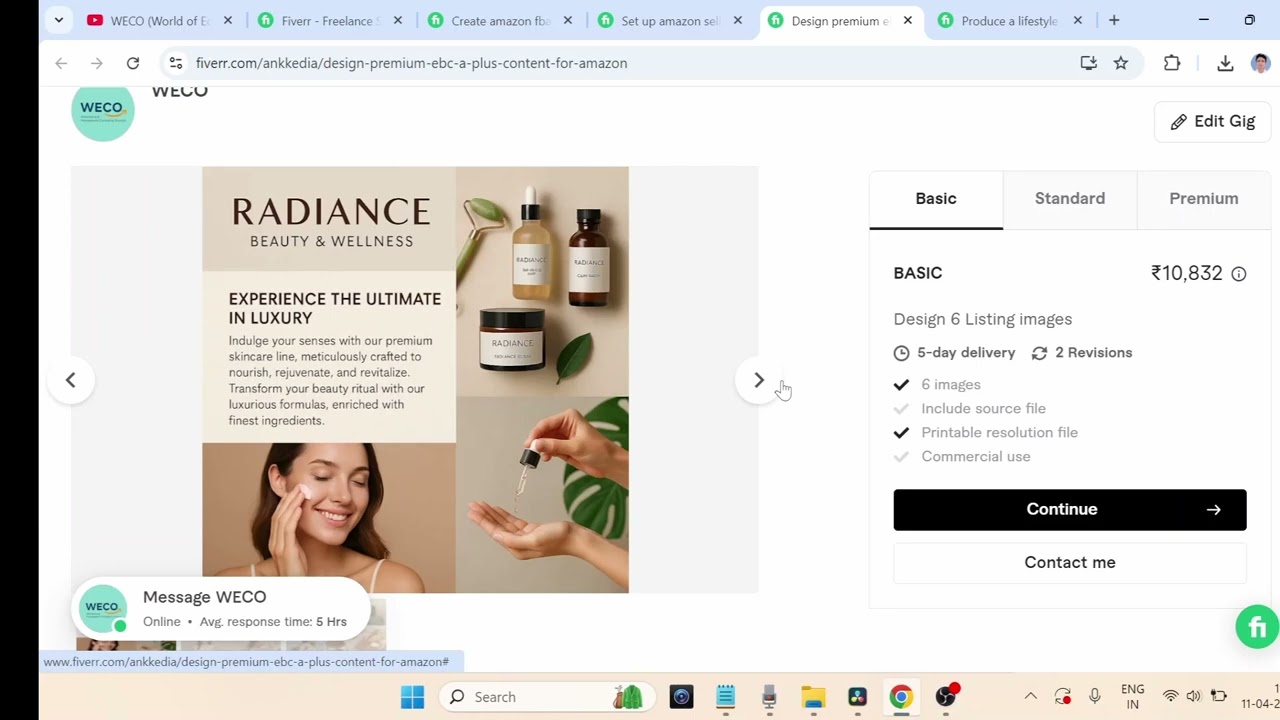Open the tab search dropdown arrow
Screen dimensions: 1280x720
59,20
